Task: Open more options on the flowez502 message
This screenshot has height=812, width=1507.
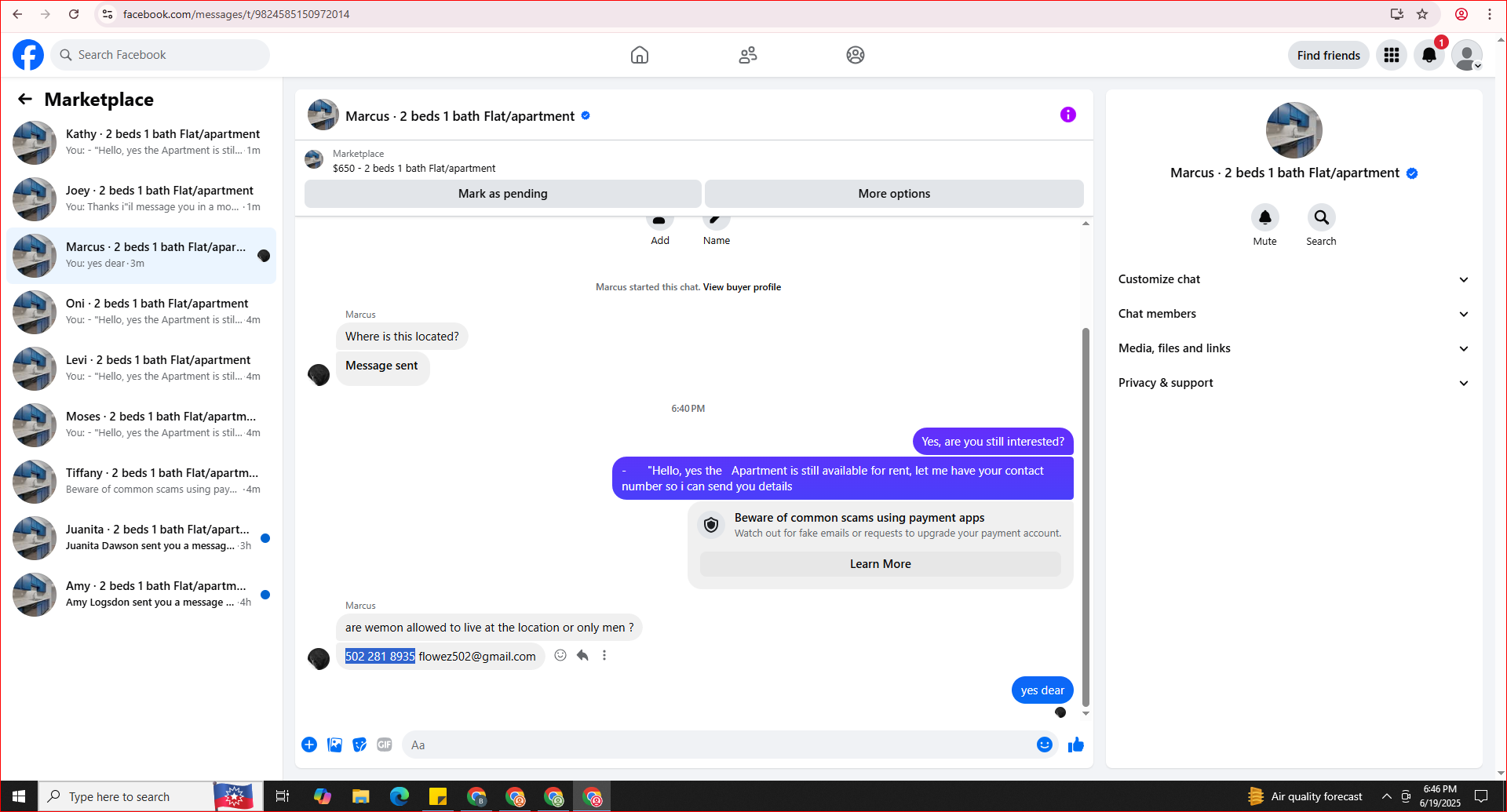Action: click(604, 655)
